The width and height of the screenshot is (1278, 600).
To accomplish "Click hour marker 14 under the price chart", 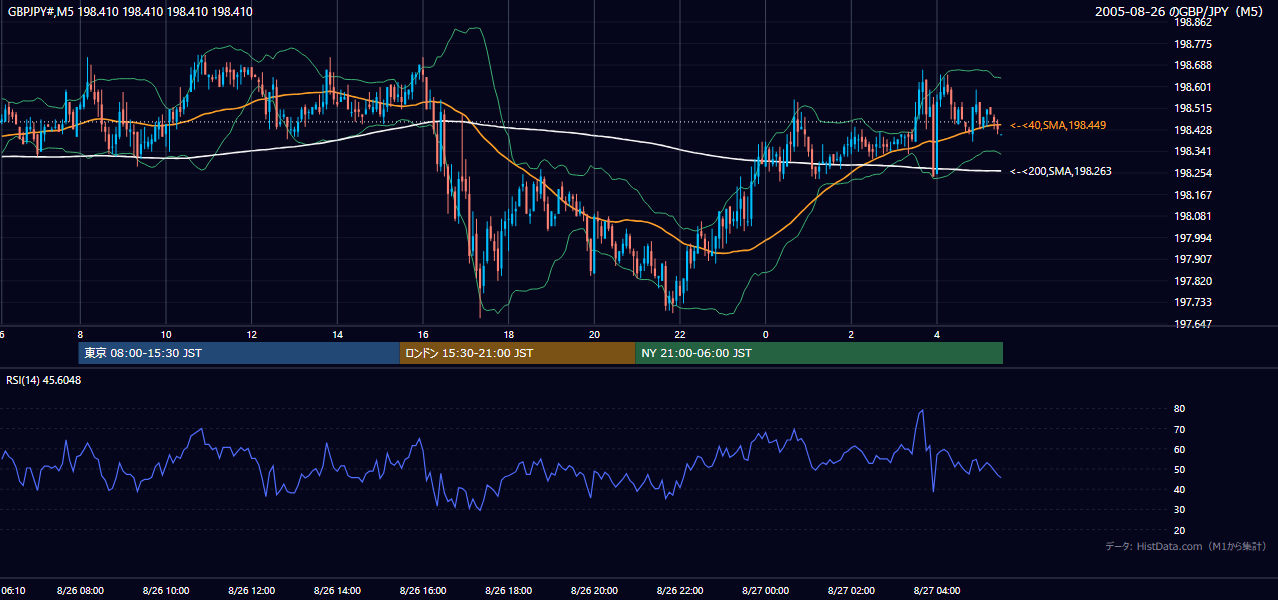I will click(x=337, y=334).
